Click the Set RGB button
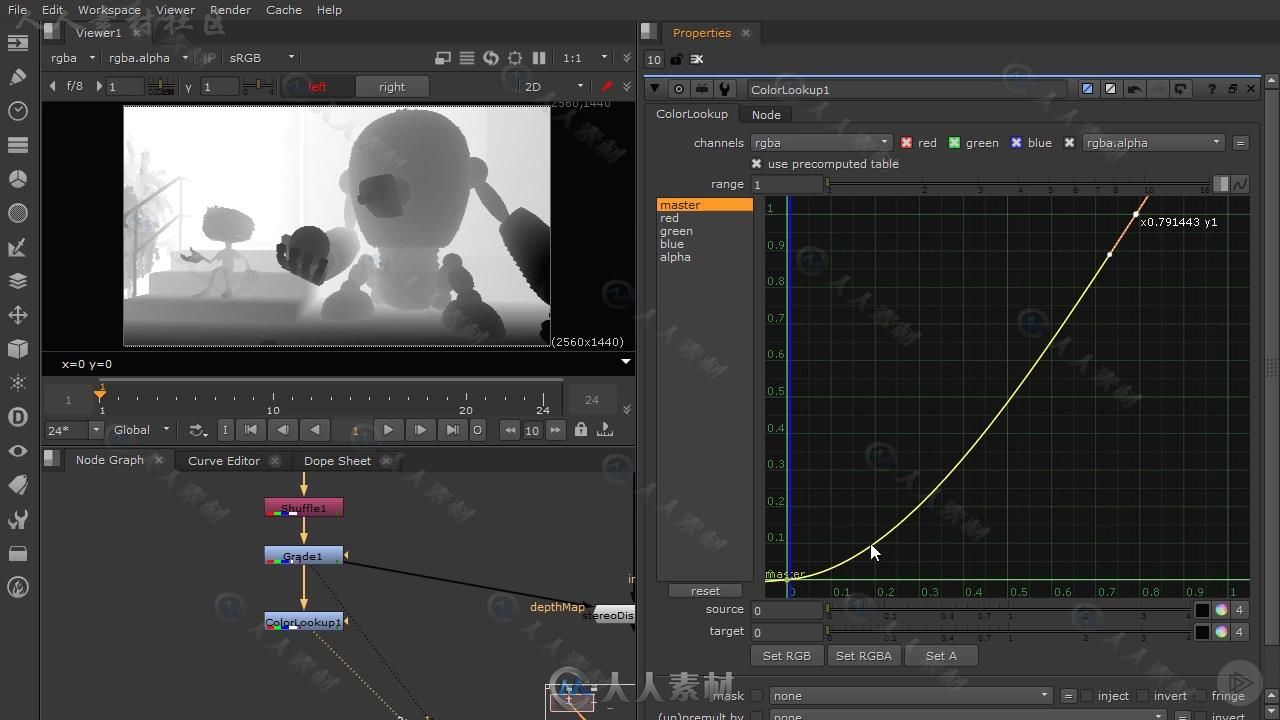Image resolution: width=1280 pixels, height=720 pixels. click(x=787, y=656)
